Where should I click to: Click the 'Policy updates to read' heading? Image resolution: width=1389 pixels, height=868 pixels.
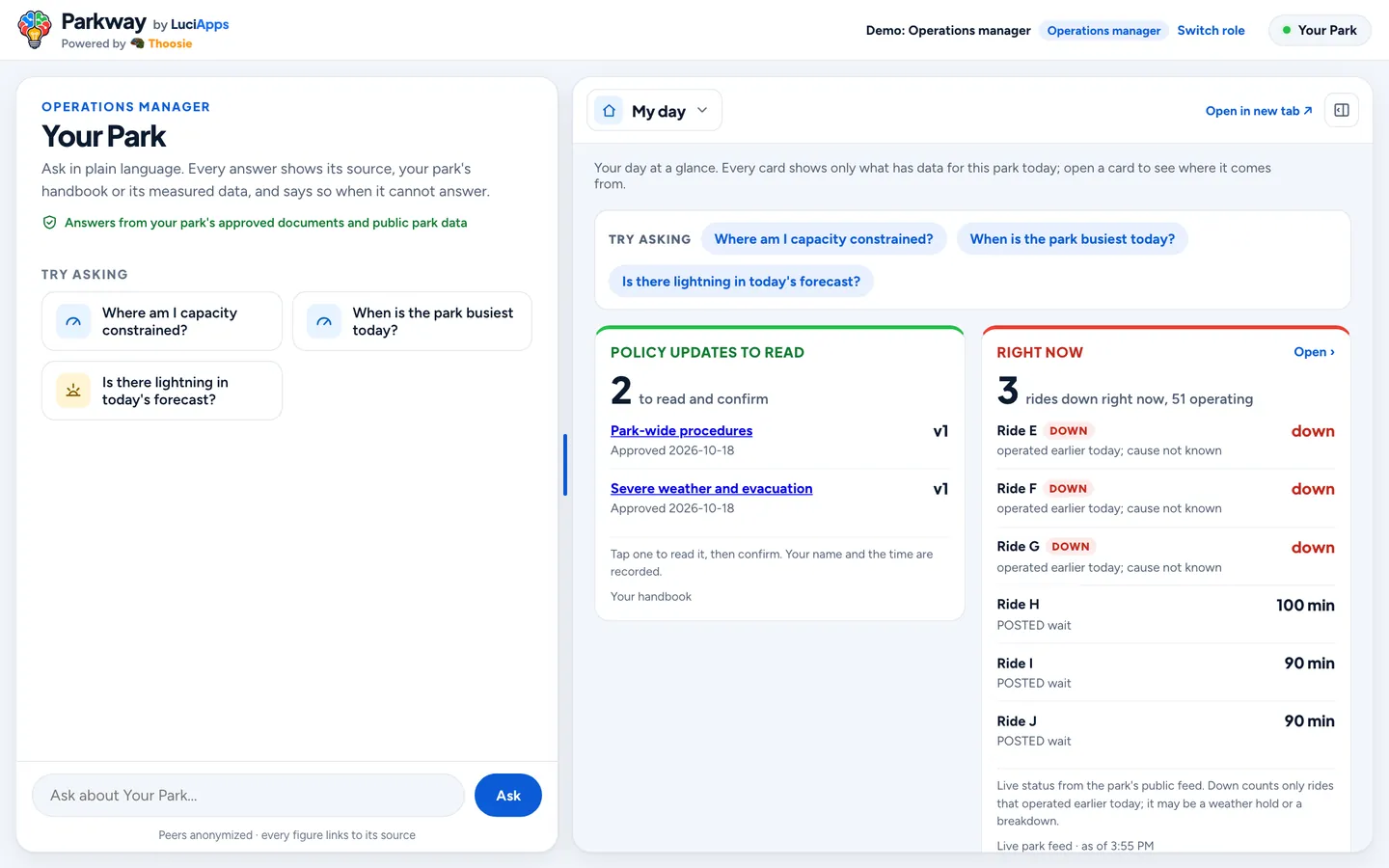click(707, 353)
